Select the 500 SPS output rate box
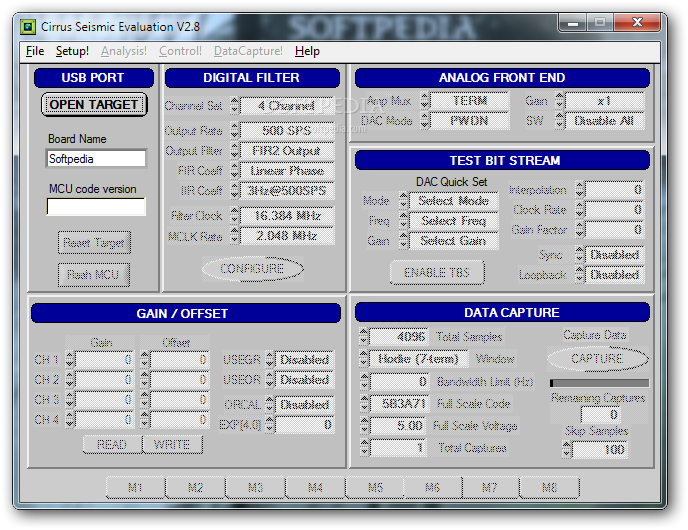688x530 pixels. [287, 130]
